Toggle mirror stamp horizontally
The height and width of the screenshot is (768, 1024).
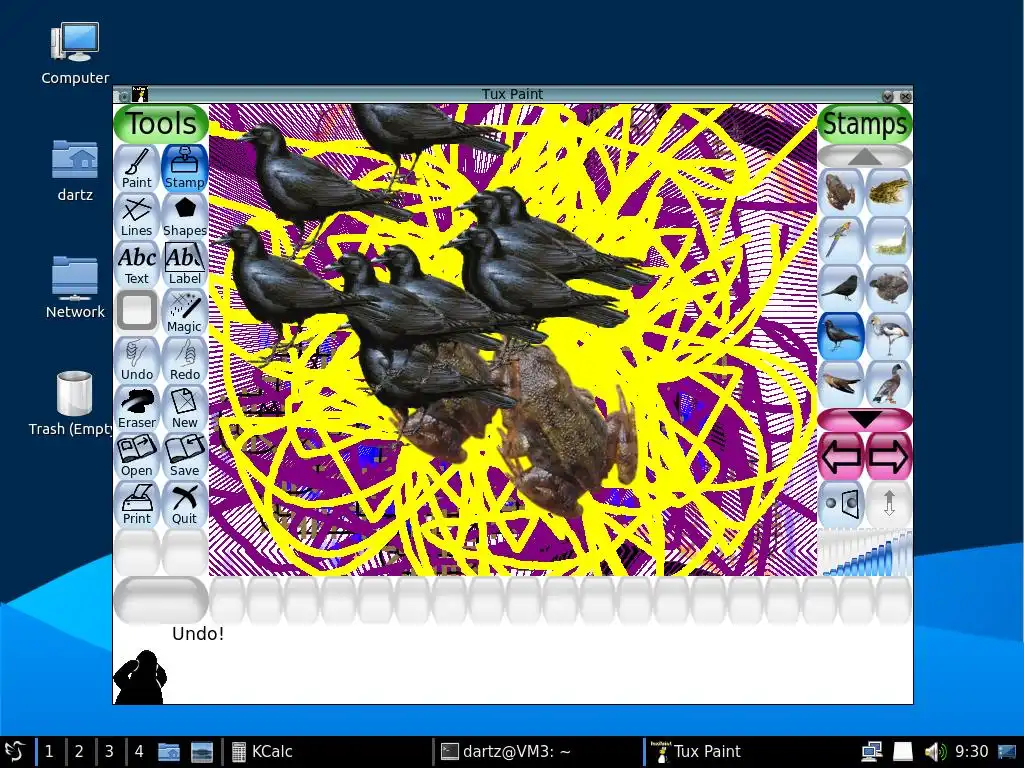pos(840,504)
